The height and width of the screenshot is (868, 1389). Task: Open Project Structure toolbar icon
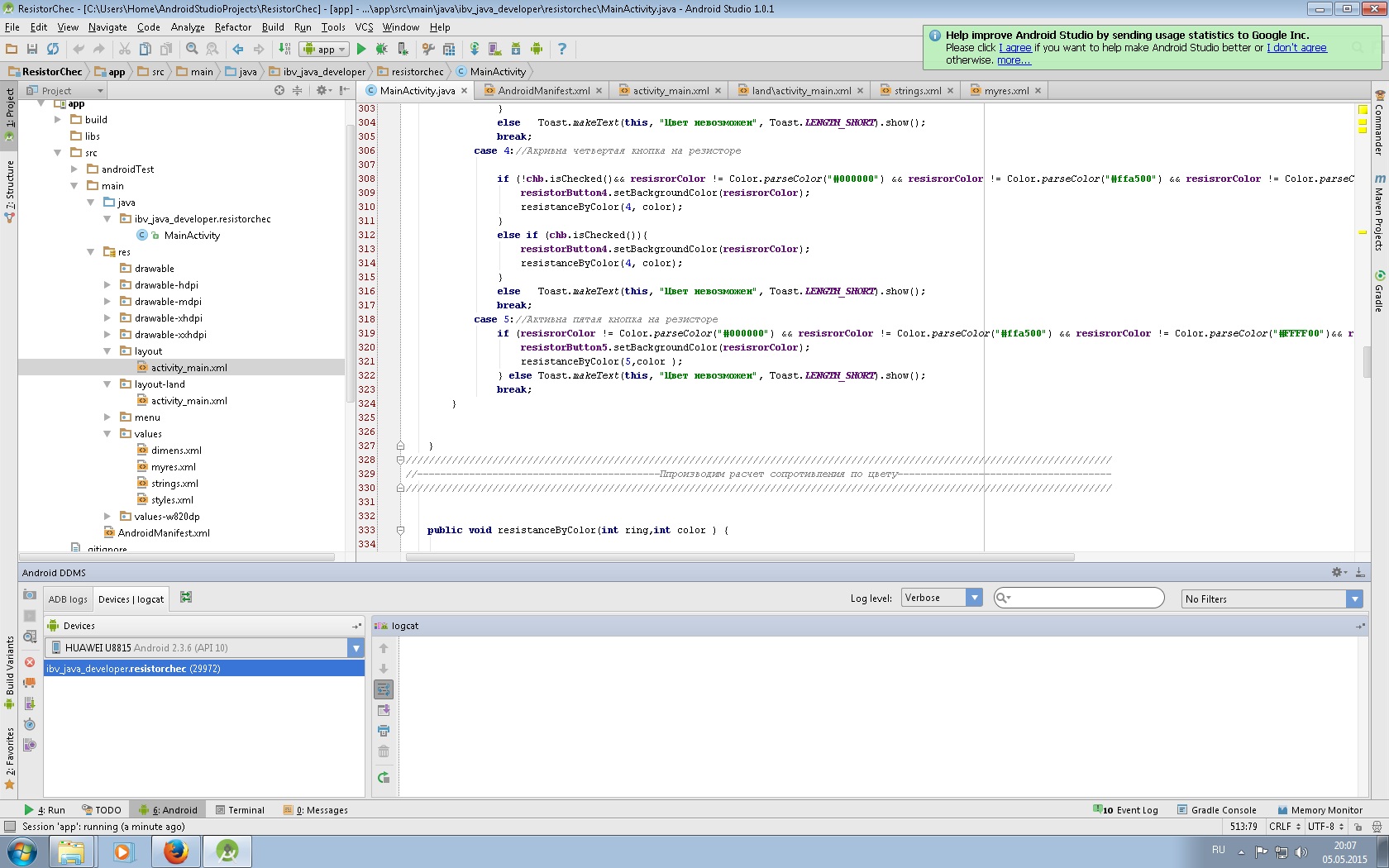coord(449,50)
